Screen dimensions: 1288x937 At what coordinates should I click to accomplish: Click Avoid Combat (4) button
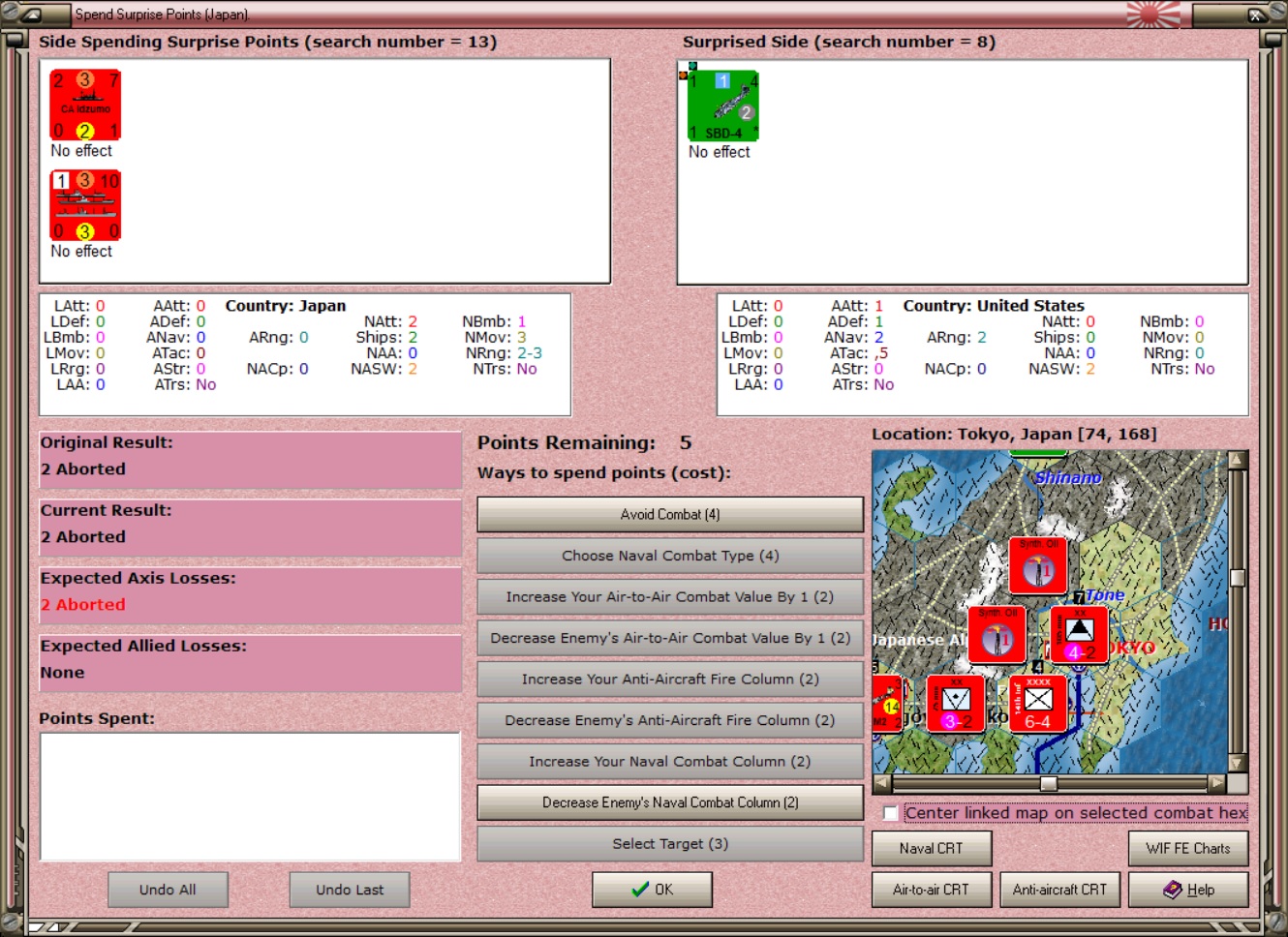pyautogui.click(x=670, y=515)
